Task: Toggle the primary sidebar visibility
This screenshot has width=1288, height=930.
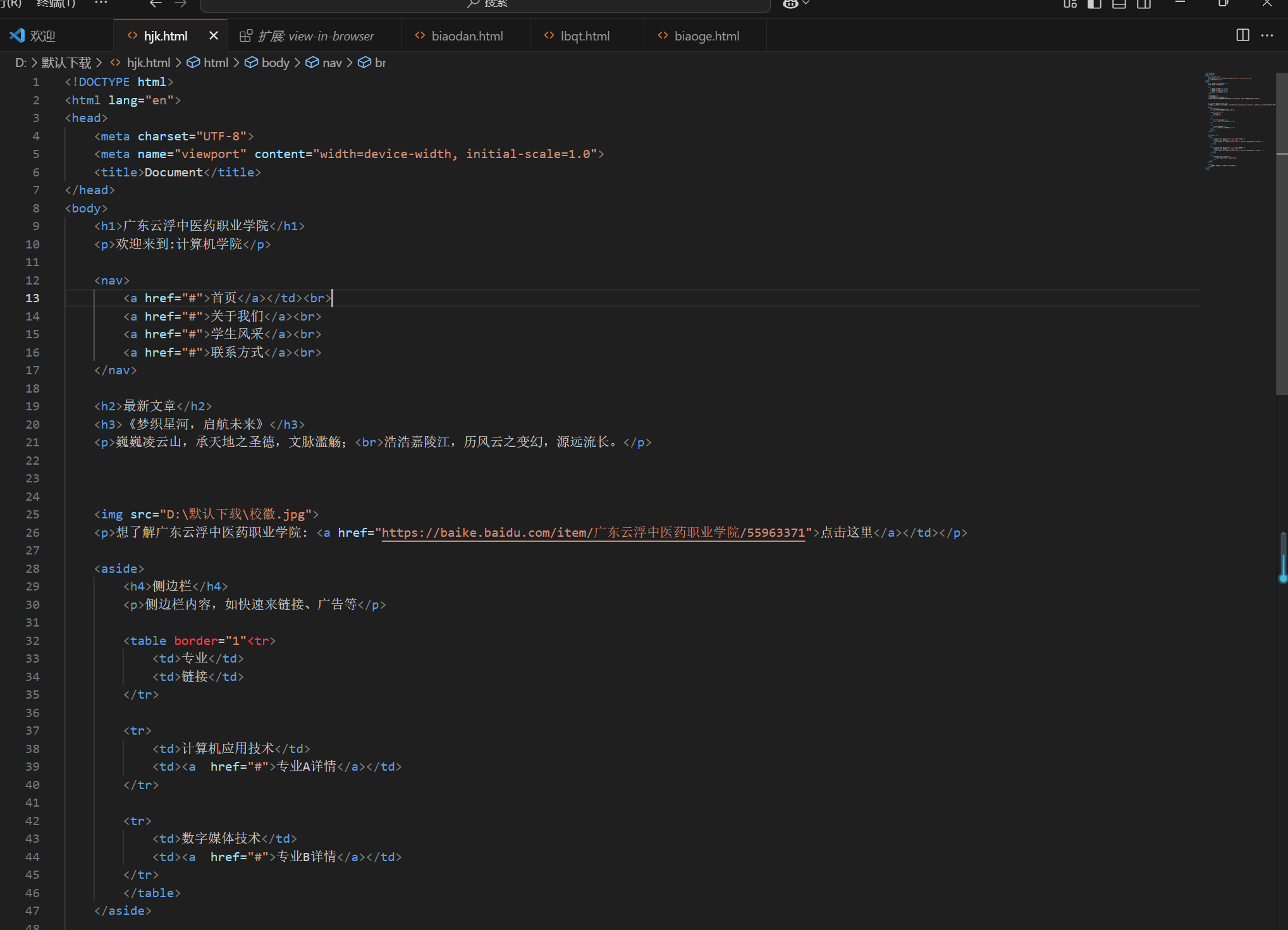Action: [x=1095, y=4]
